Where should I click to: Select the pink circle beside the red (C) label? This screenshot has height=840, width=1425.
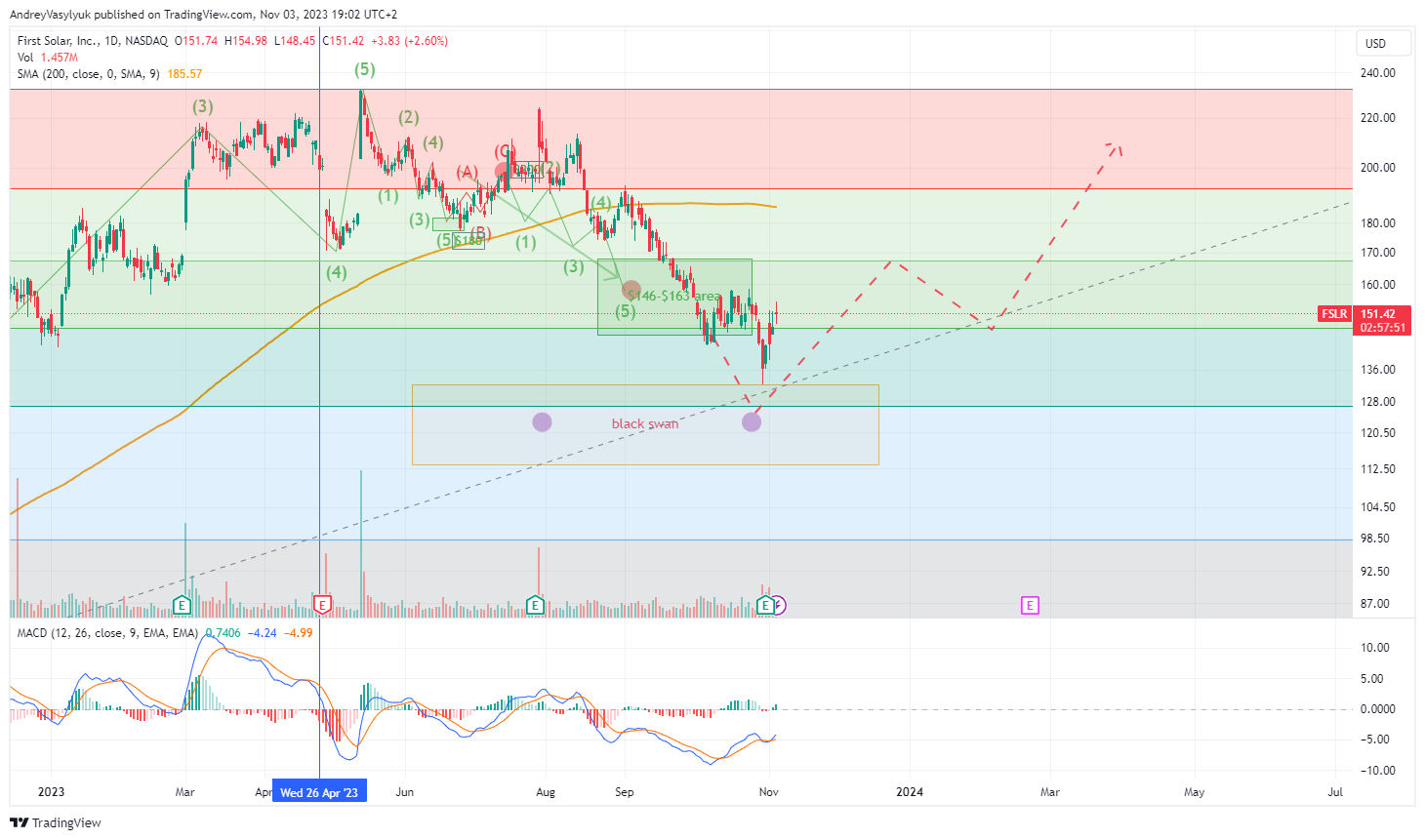pyautogui.click(x=503, y=171)
